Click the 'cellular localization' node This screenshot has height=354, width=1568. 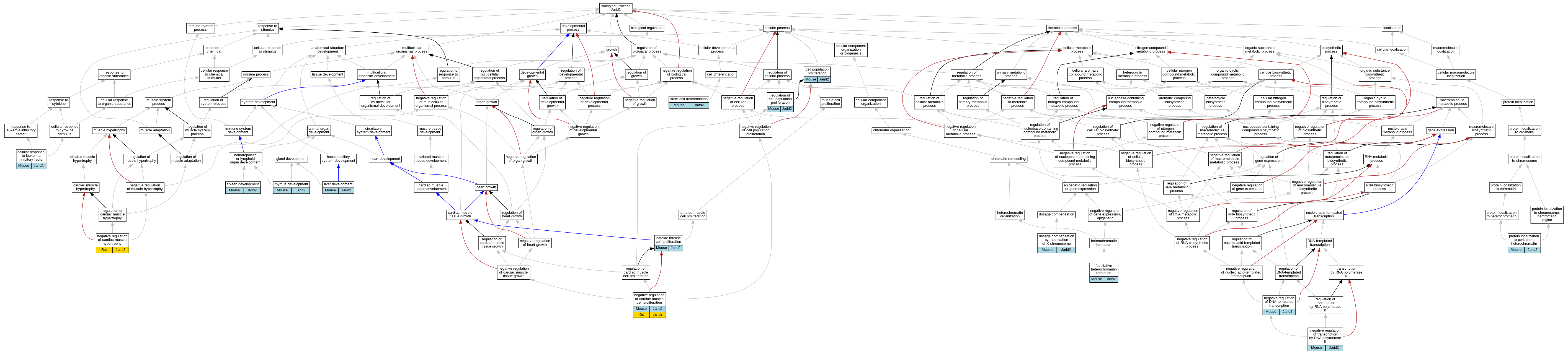point(1392,50)
